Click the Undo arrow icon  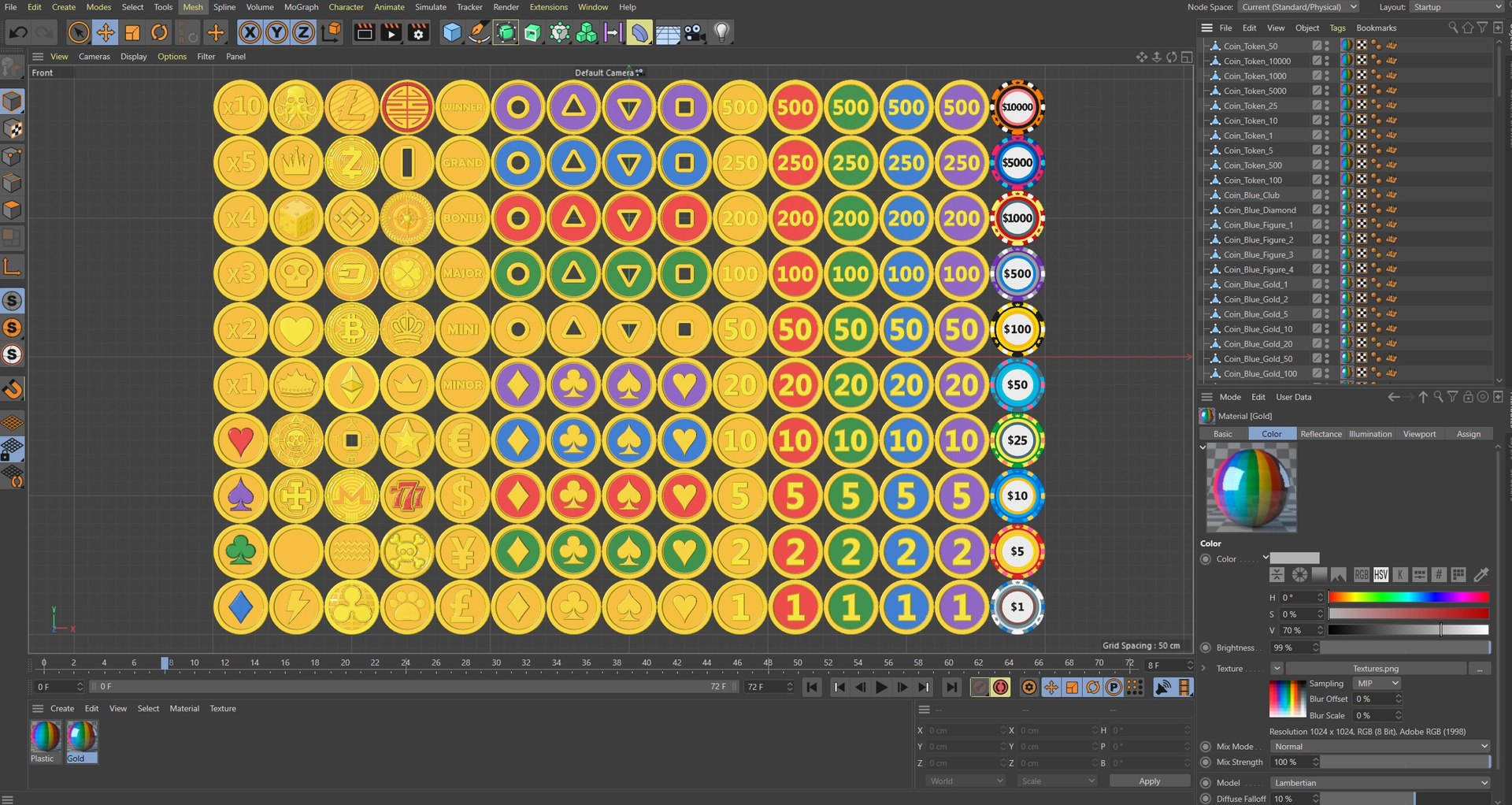(x=18, y=32)
